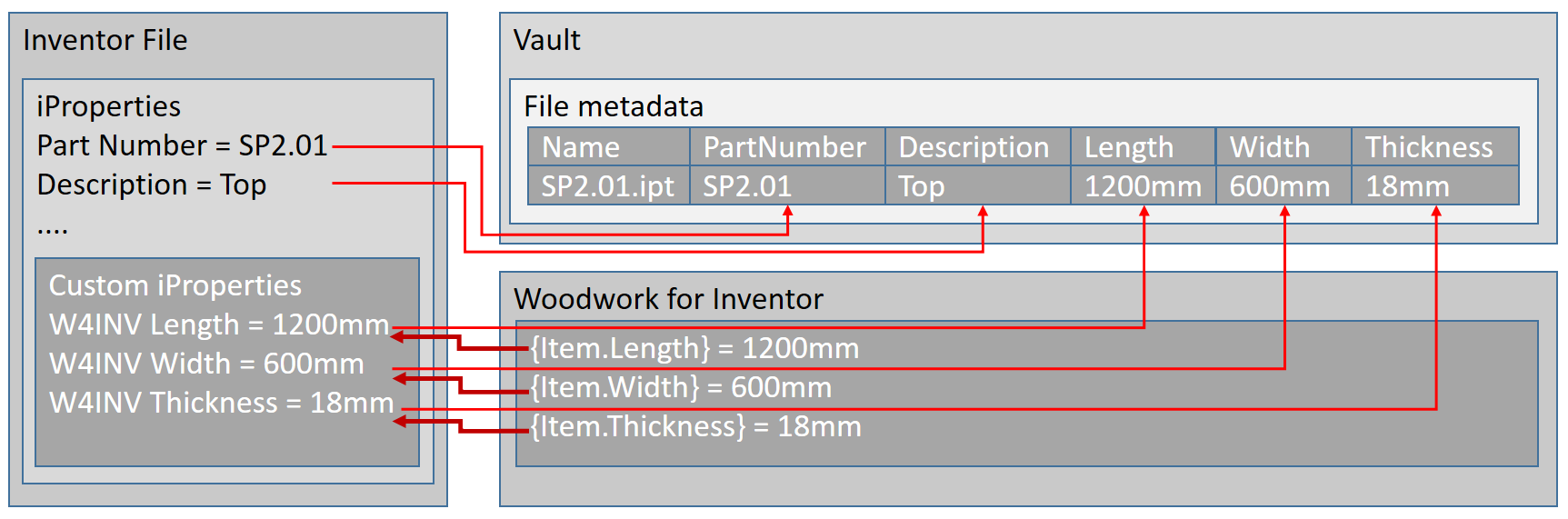The height and width of the screenshot is (519, 1568).
Task: Select the 'SP2.01.ipt' table cell
Action: [608, 185]
